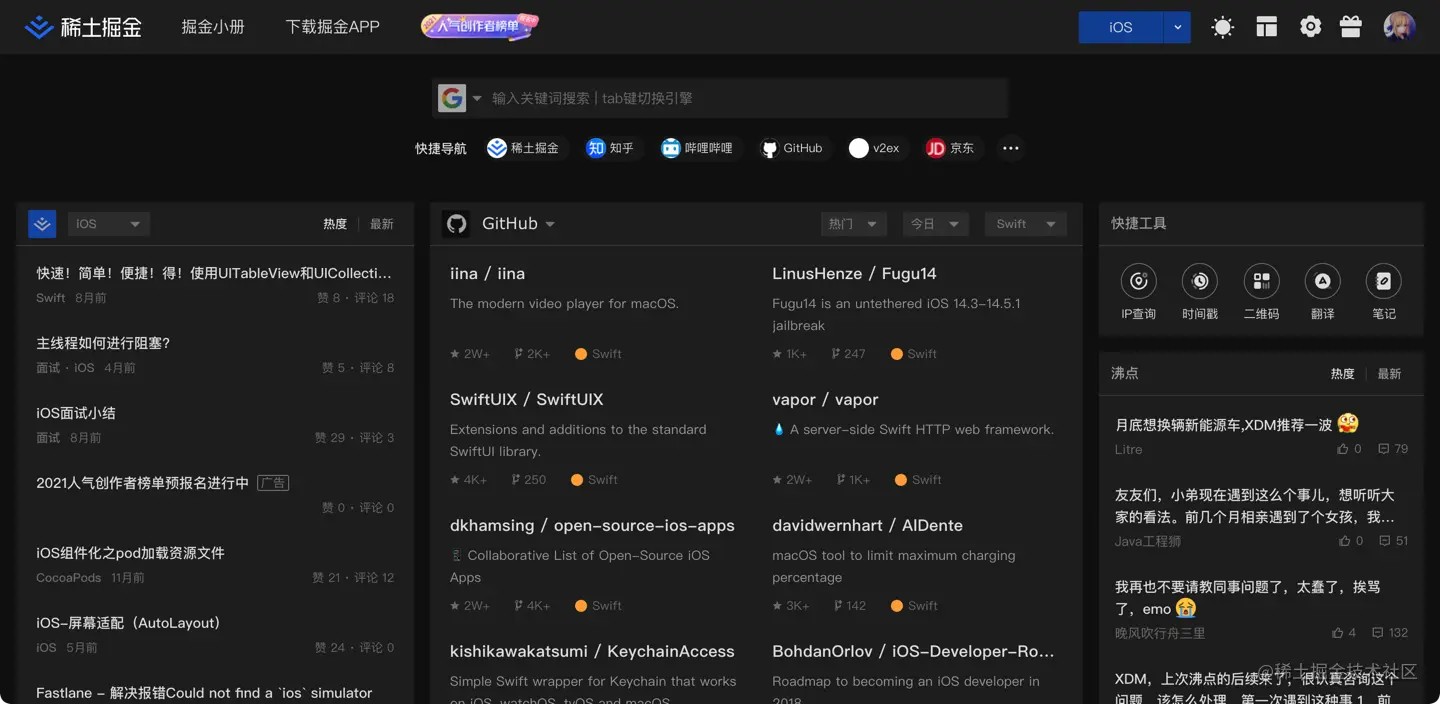The image size is (1440, 704).
Task: Open user avatar profile menu
Action: (x=1399, y=27)
